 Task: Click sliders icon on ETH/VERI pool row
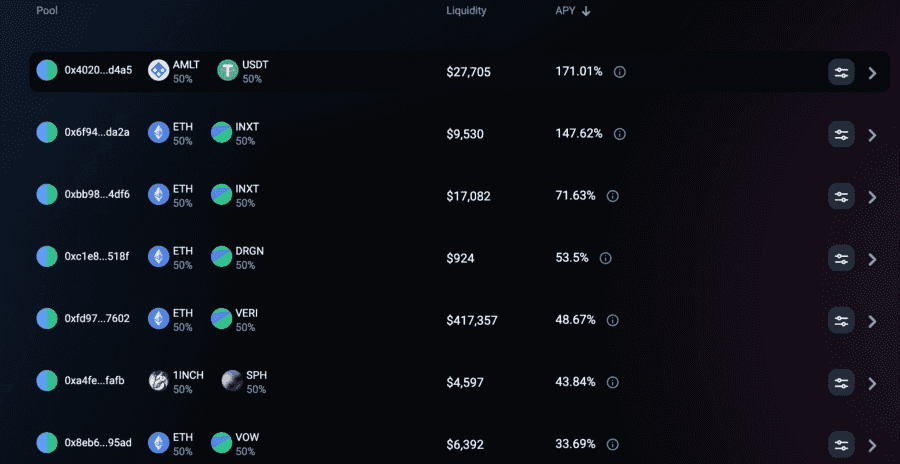[841, 320]
